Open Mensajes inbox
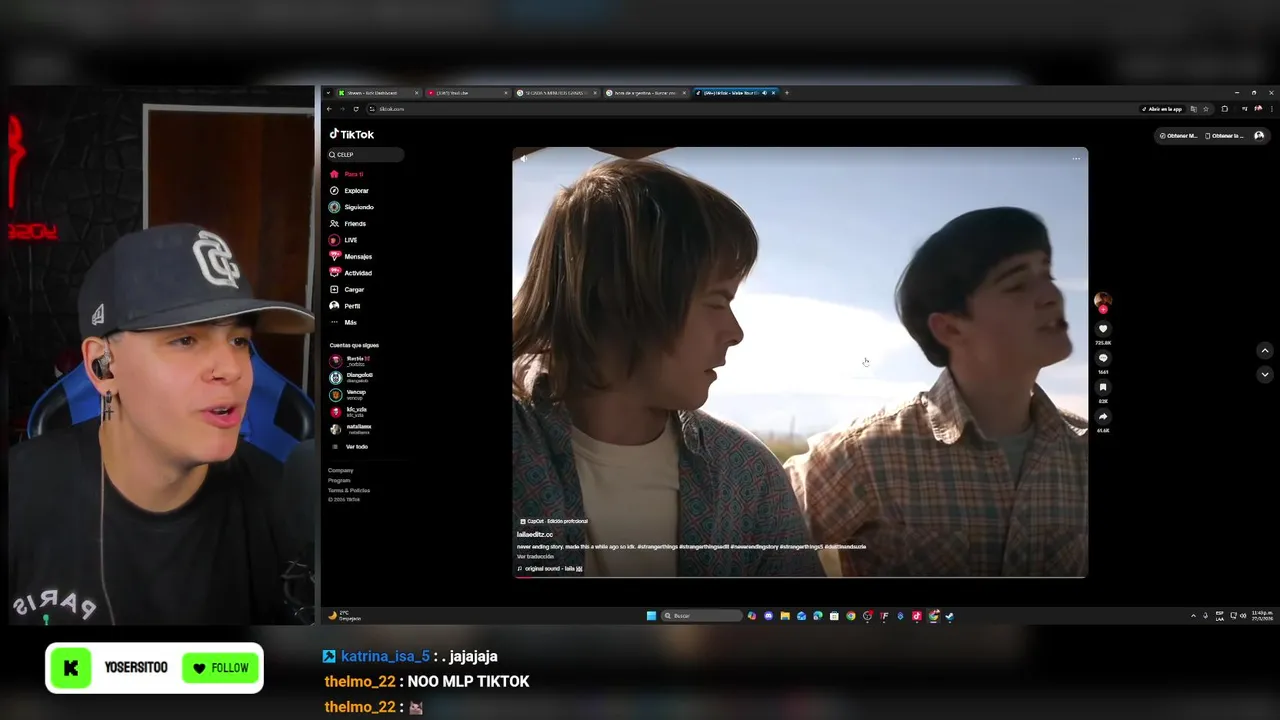Image resolution: width=1280 pixels, height=720 pixels. click(351, 256)
